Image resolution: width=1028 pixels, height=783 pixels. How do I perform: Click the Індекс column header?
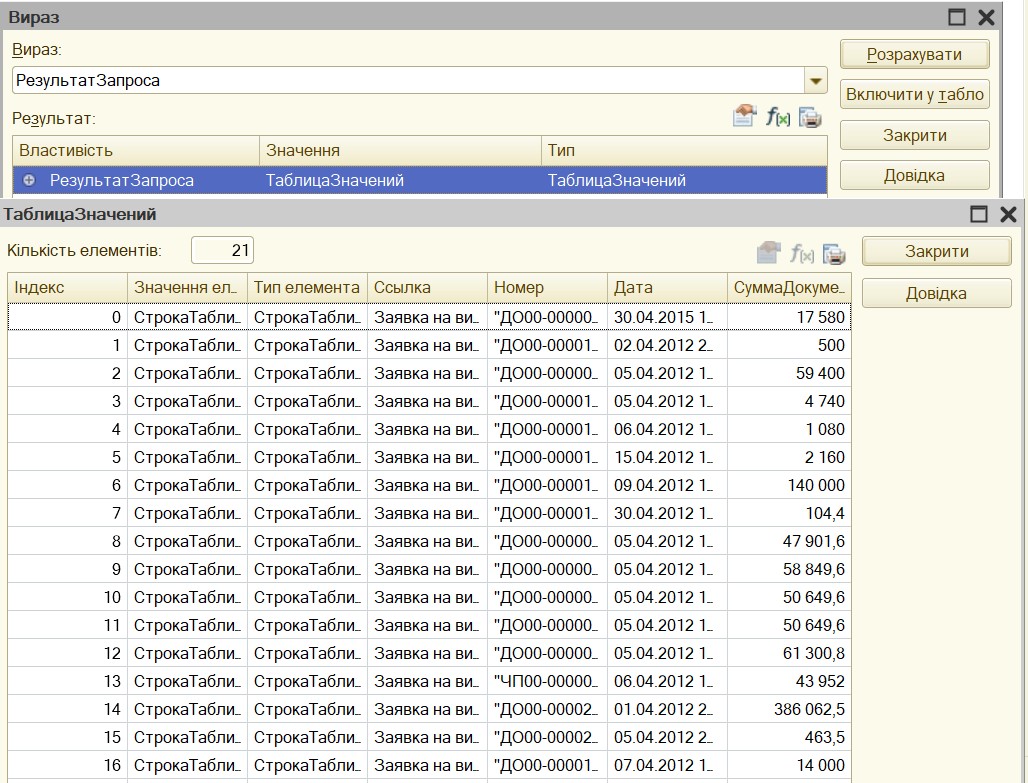coord(68,287)
